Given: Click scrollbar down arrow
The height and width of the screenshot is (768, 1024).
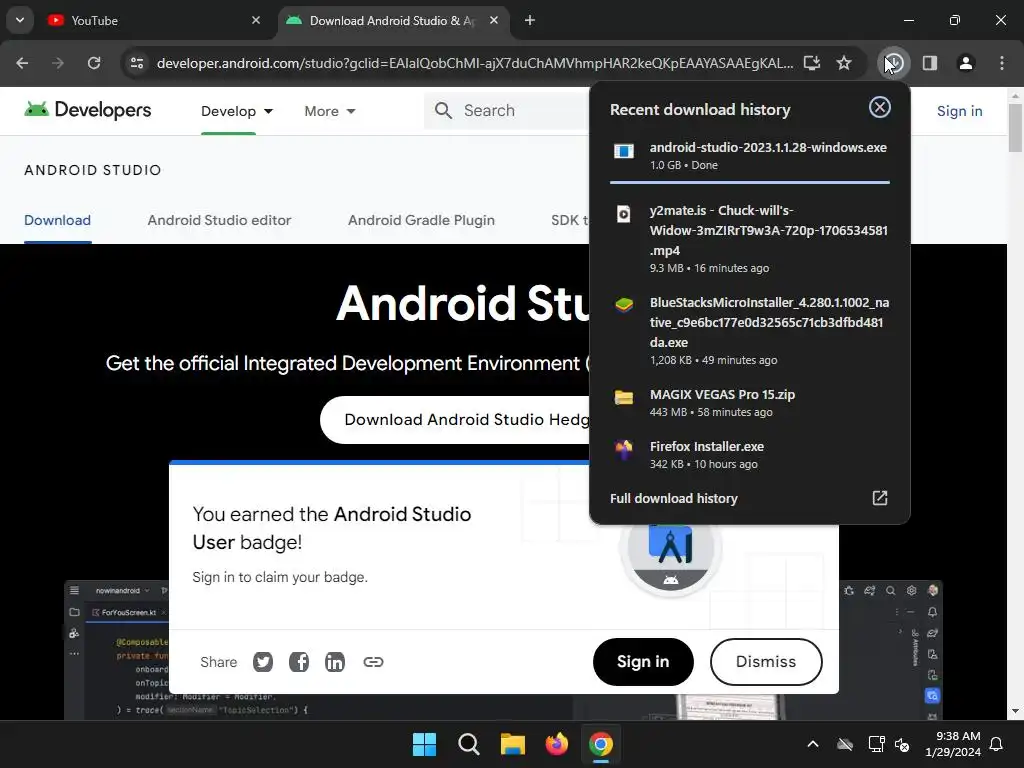Looking at the screenshot, I should 1015,711.
